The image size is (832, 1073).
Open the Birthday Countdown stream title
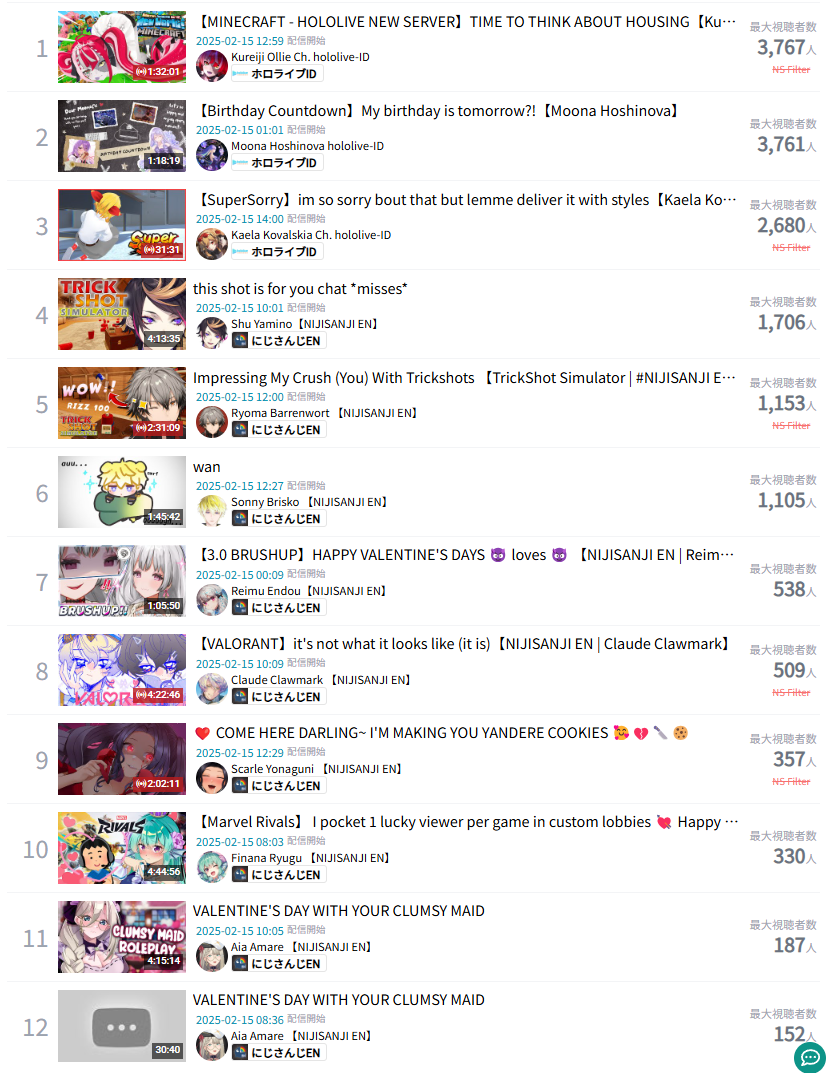(439, 111)
